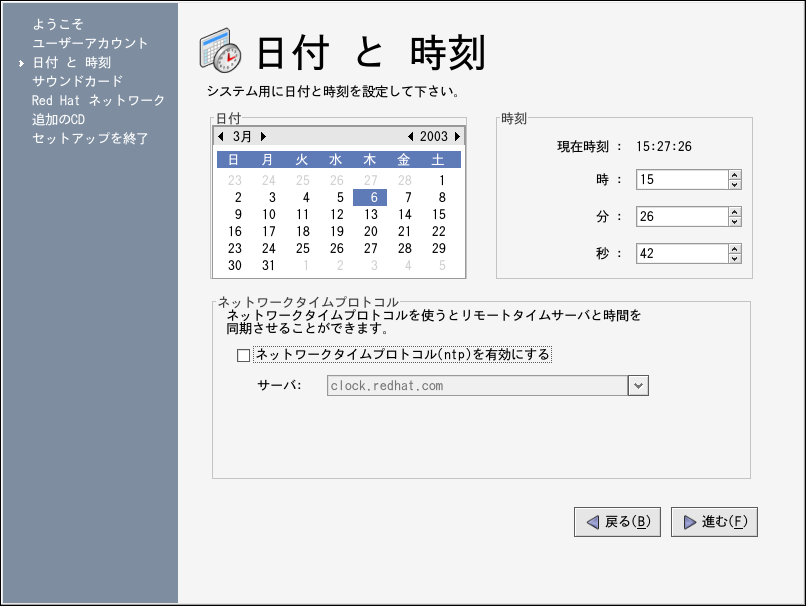This screenshot has width=806, height=606.
Task: Increase the hour value with up arrow
Action: point(735,175)
